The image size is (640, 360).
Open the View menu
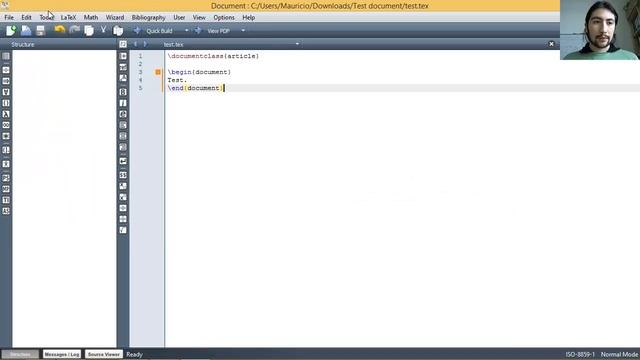(199, 18)
